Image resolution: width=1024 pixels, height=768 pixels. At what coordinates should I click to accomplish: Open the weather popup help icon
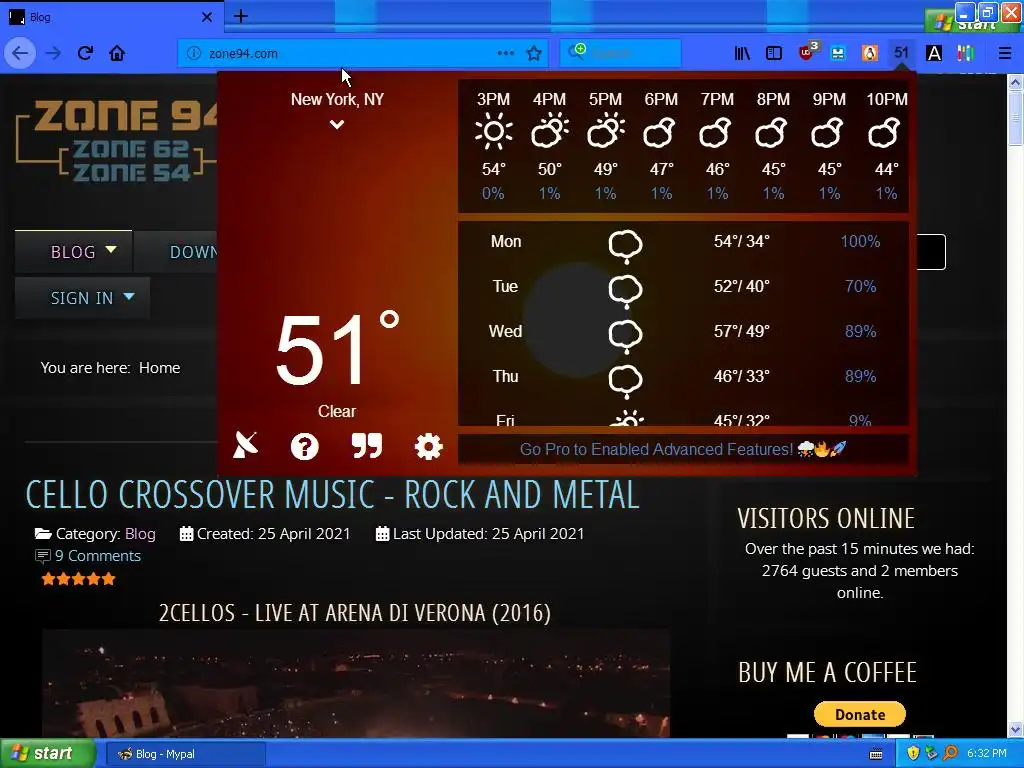[304, 447]
